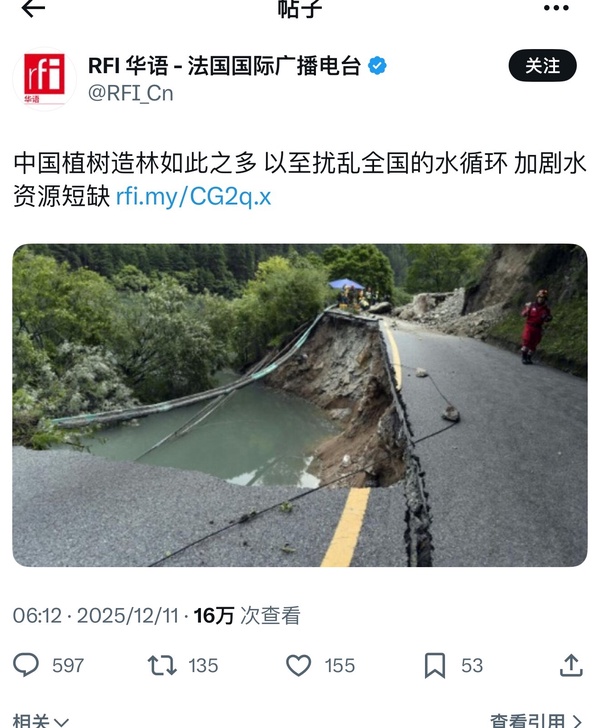Follow the account with the 关注 button
The height and width of the screenshot is (728, 600).
click(x=542, y=65)
